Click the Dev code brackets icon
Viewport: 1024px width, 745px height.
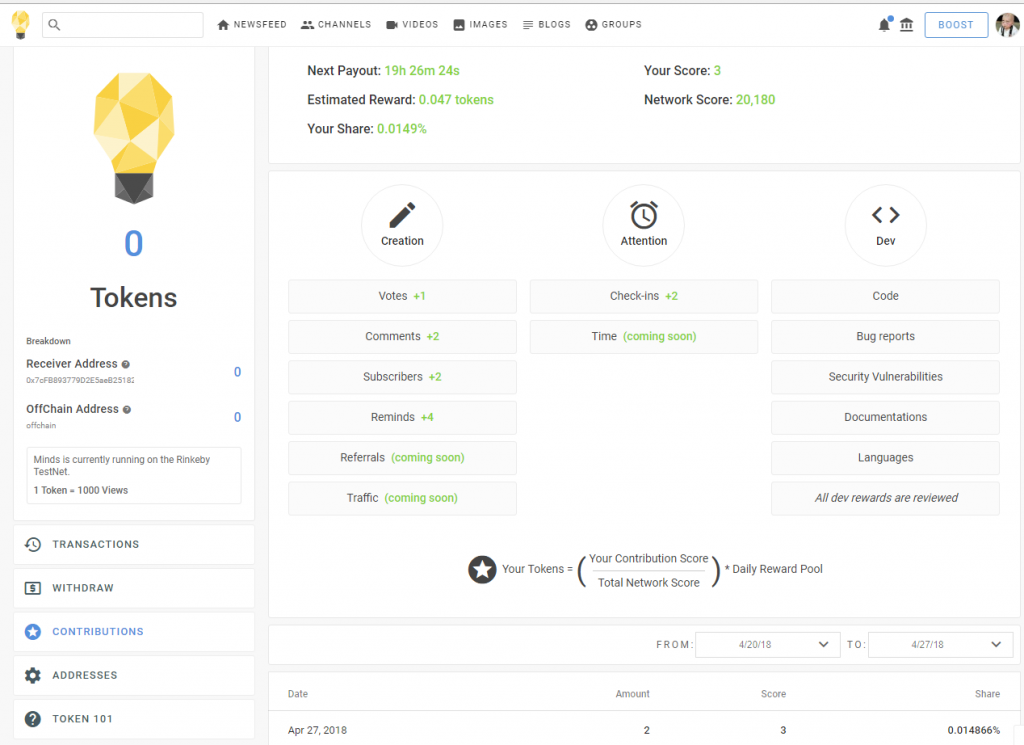point(886,215)
